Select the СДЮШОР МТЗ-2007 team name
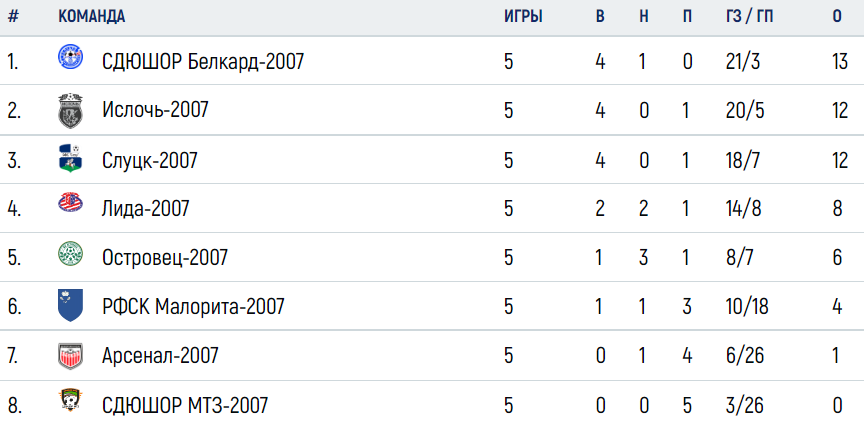 [185, 406]
